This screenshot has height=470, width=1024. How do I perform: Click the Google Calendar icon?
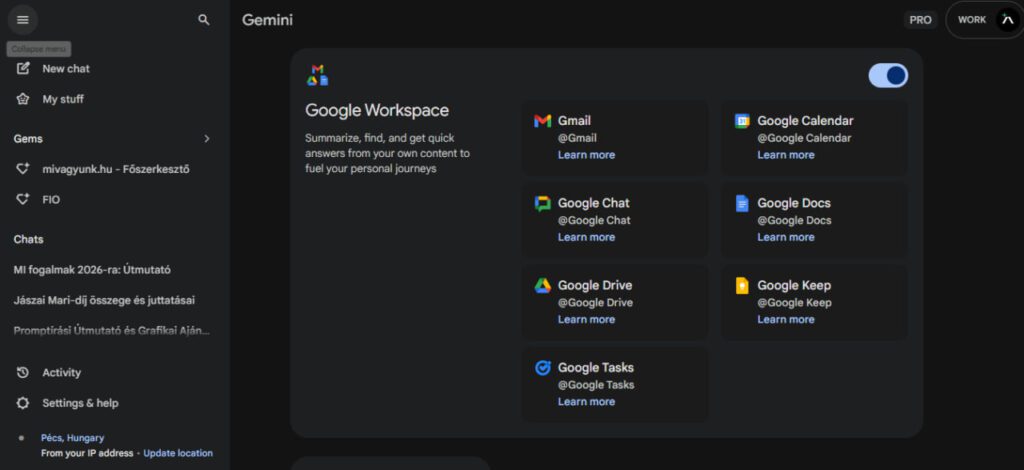[x=742, y=121]
